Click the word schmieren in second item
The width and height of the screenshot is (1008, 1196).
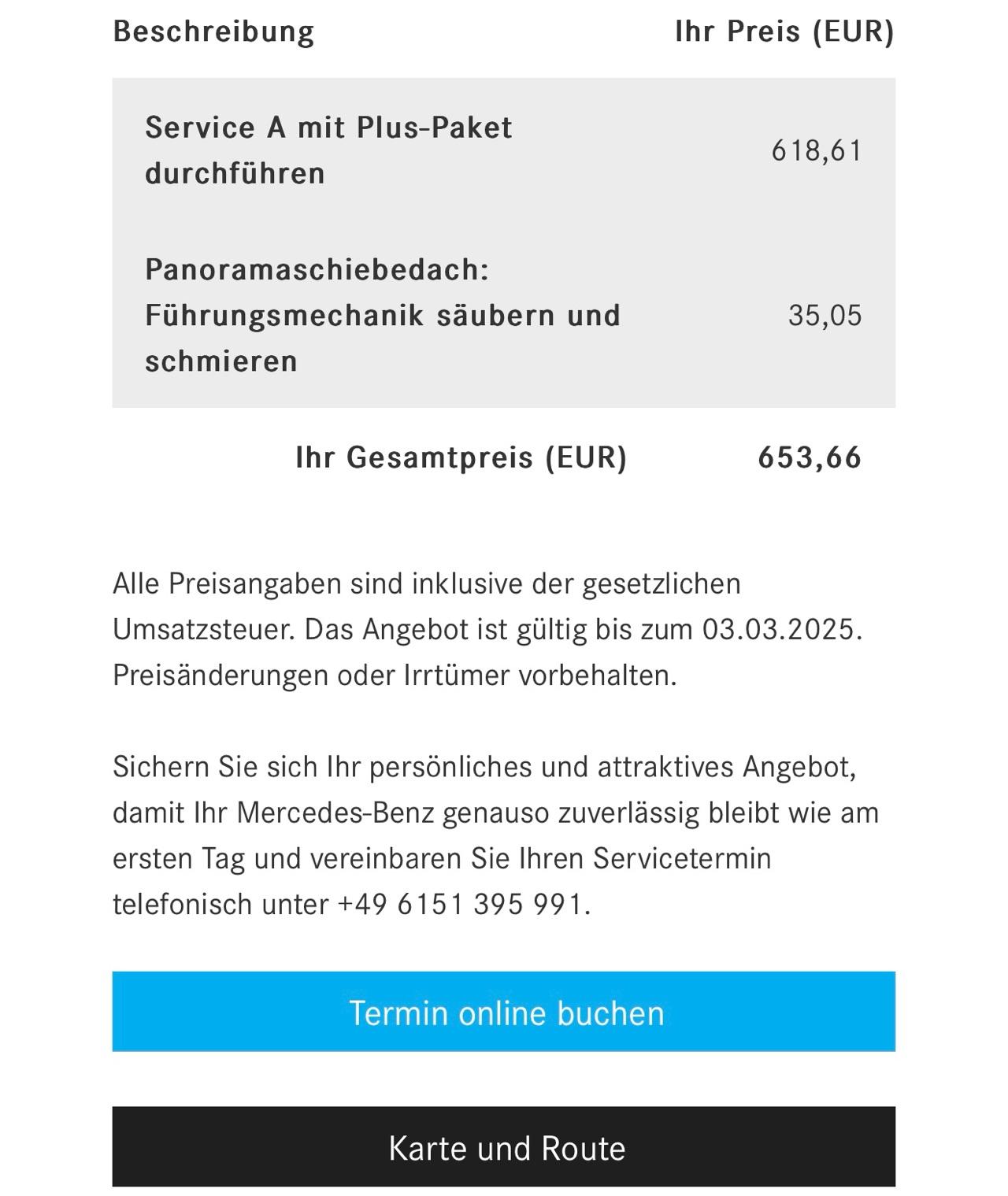(x=221, y=361)
